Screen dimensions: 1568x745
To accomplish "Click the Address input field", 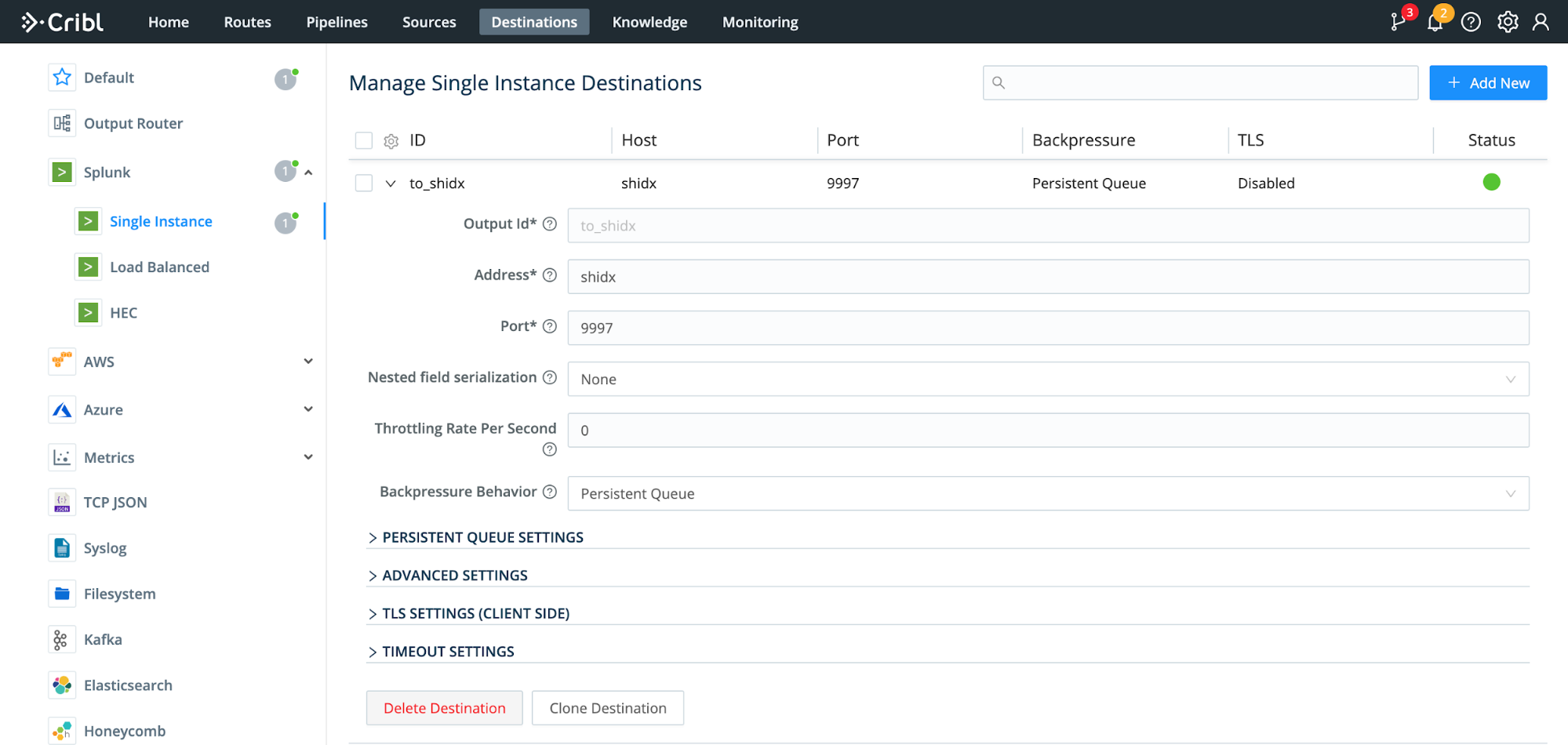I will click(1048, 276).
